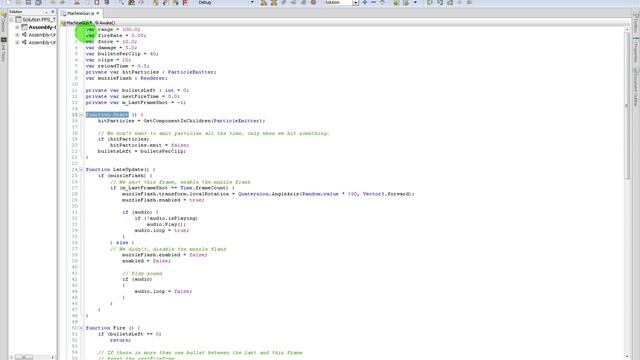Close the MachineGun.js tab

tap(98, 13)
